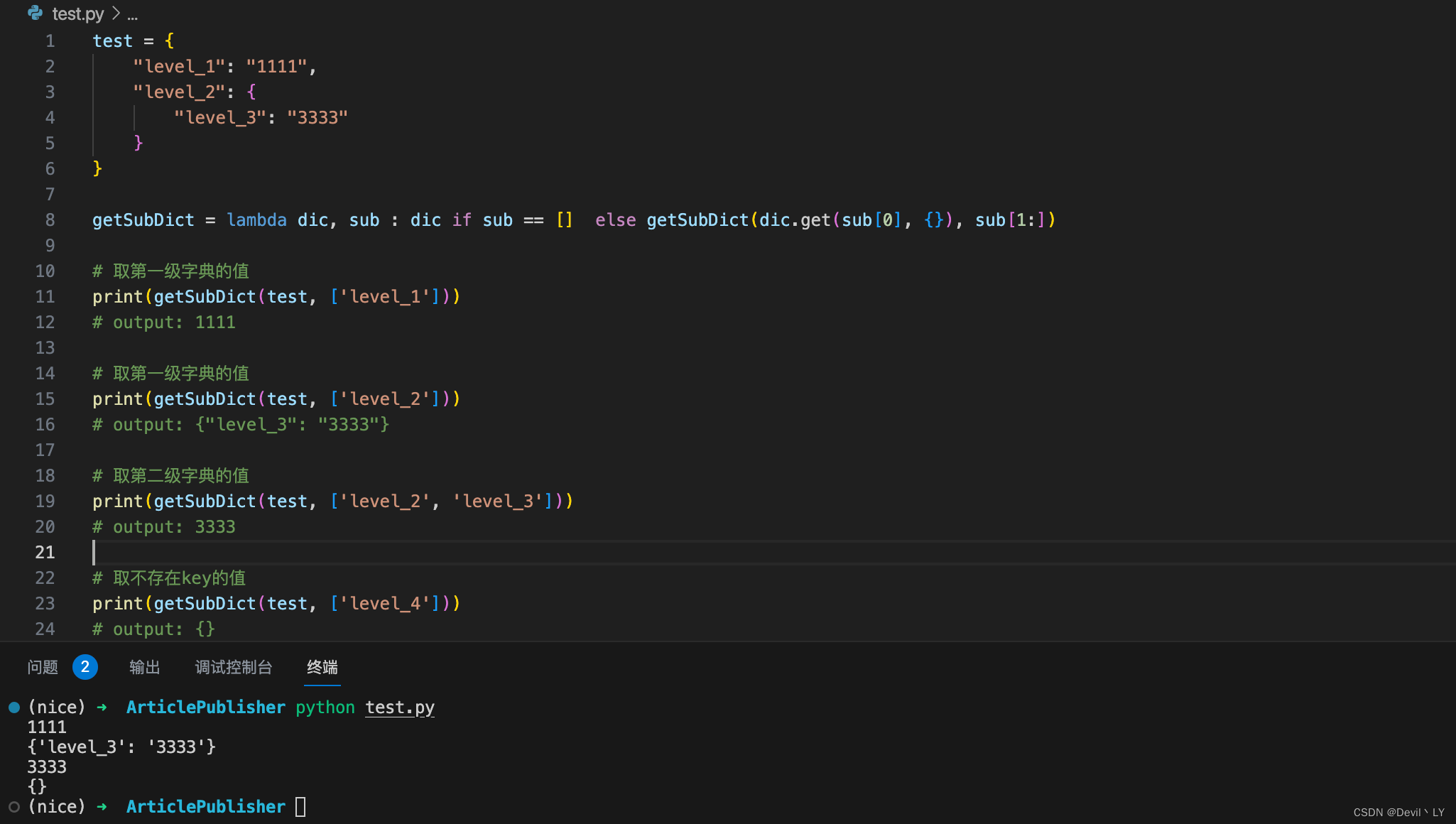This screenshot has width=1456, height=824.
Task: Place cursor on the lambda keyword
Action: click(x=256, y=220)
